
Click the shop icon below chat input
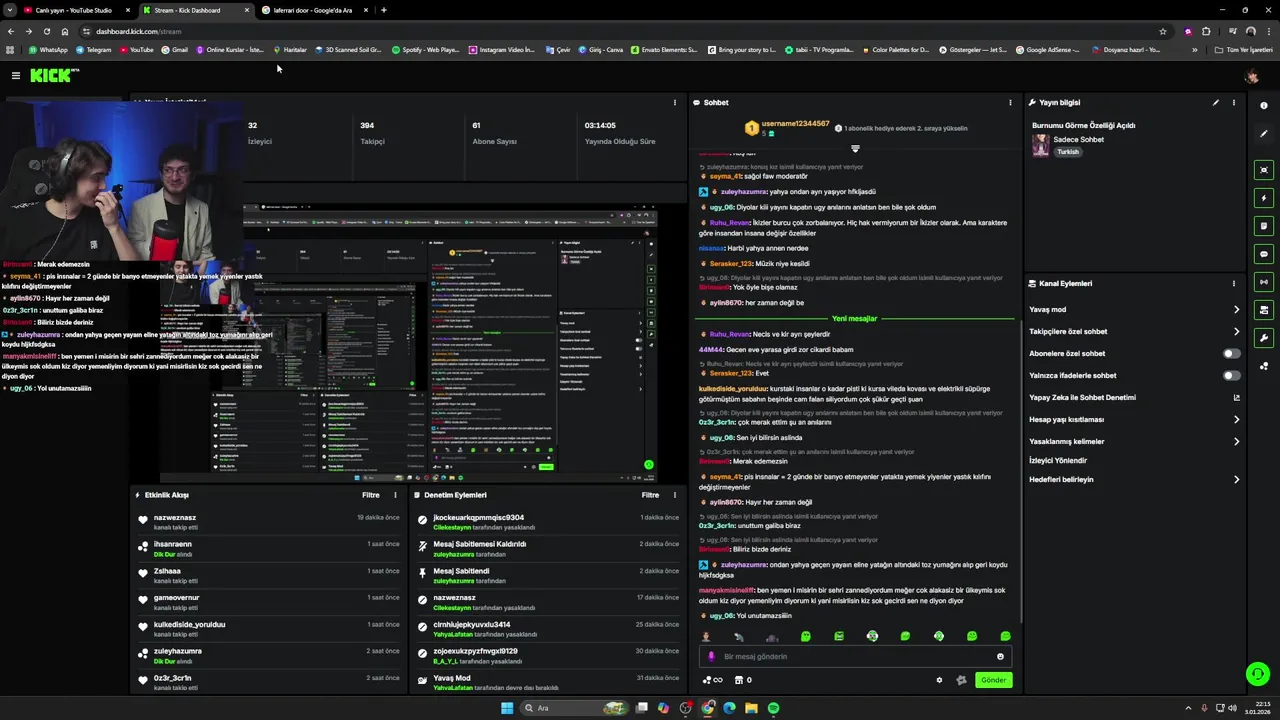click(x=739, y=680)
